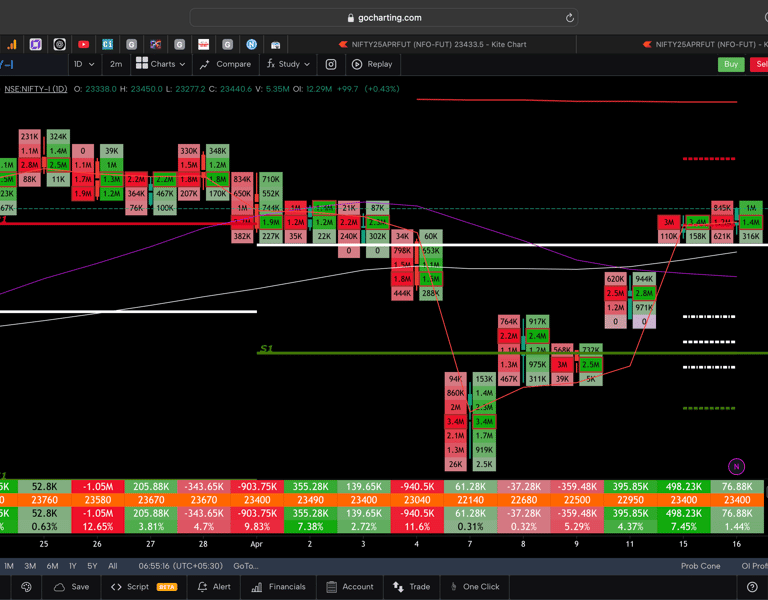The image size is (768, 600).
Task: Open the Account clipboard panel
Action: pyautogui.click(x=350, y=587)
